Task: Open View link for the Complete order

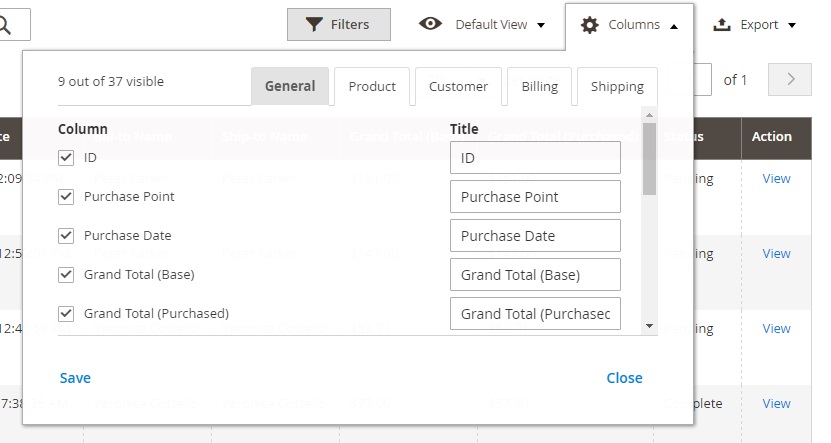Action: pyautogui.click(x=776, y=403)
